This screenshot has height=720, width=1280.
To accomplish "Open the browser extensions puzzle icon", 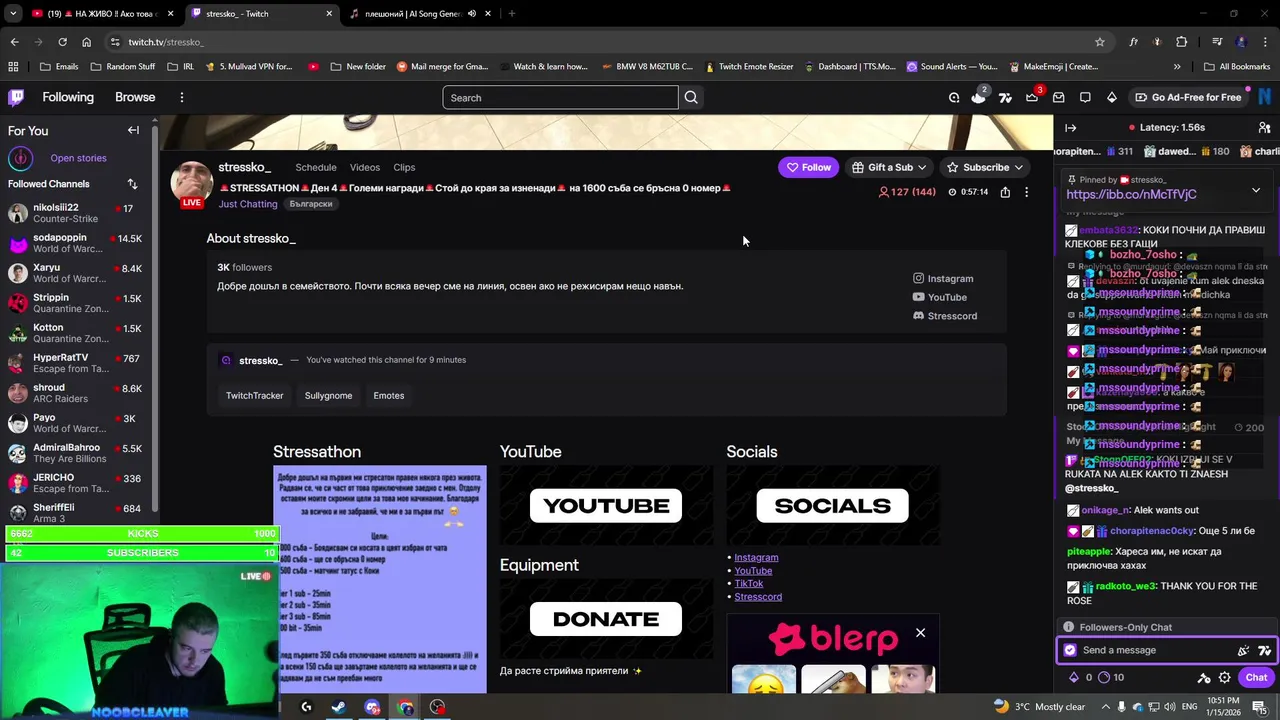I will pos(1182,42).
